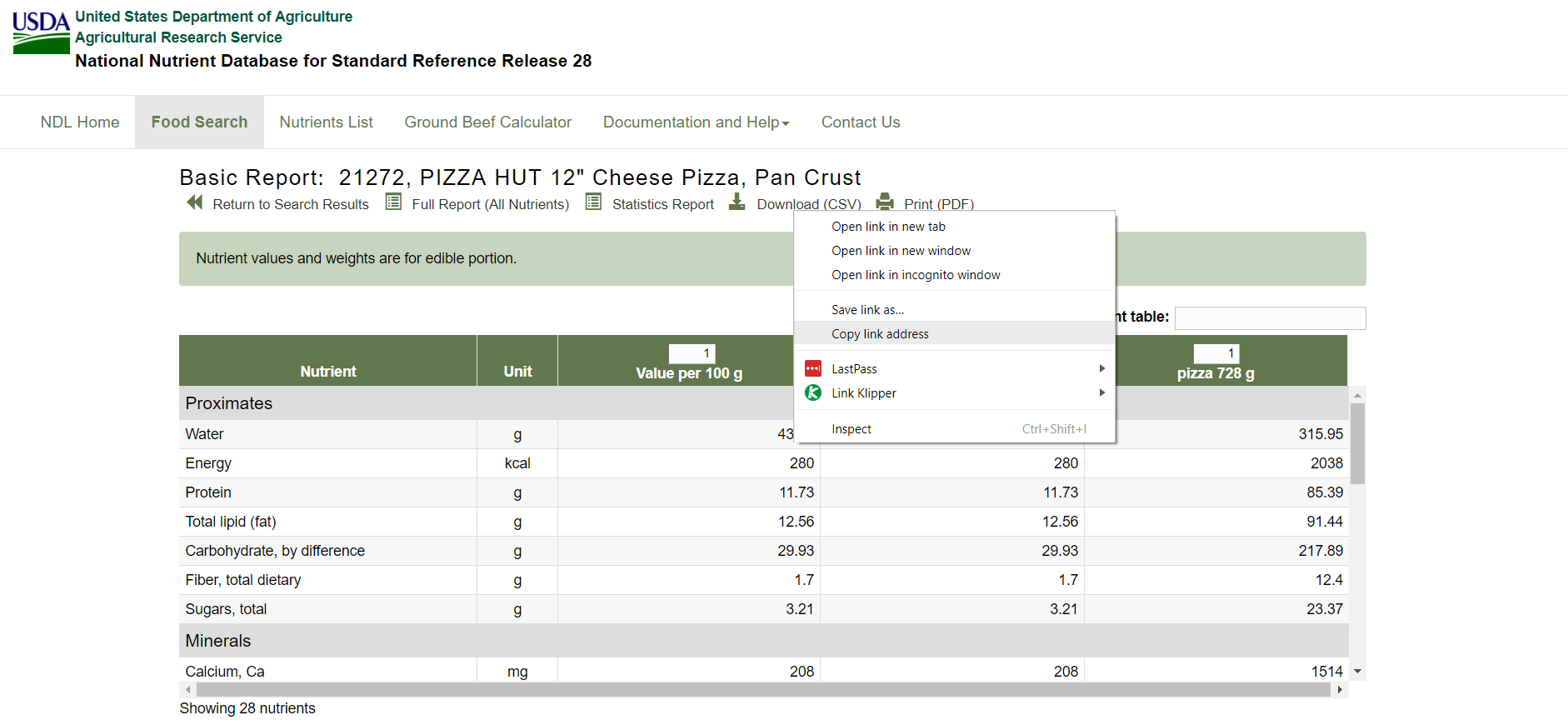Click the Statistics Report list icon
This screenshot has width=1568, height=720.
(593, 202)
